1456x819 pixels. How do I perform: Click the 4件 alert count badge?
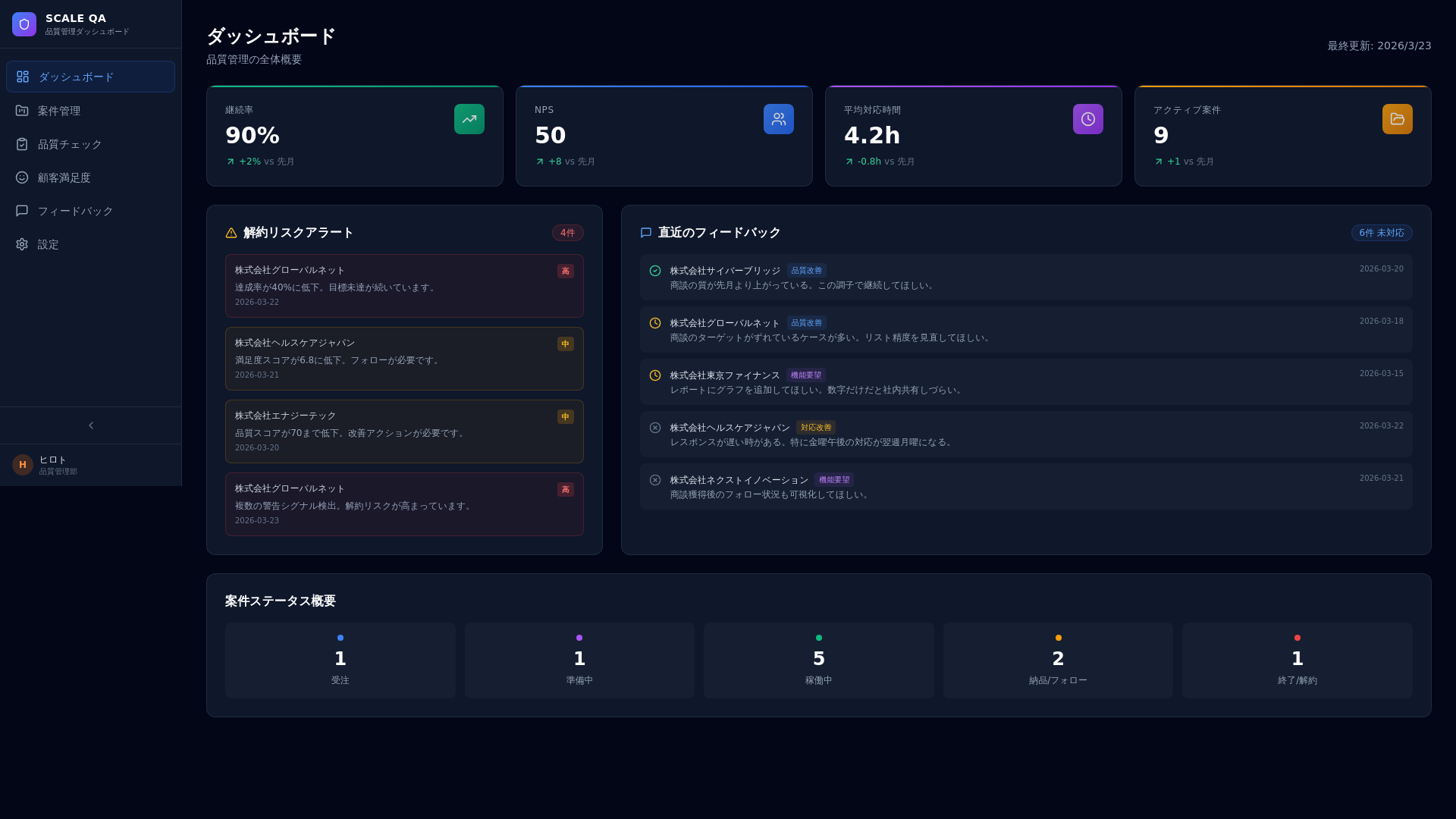(568, 233)
